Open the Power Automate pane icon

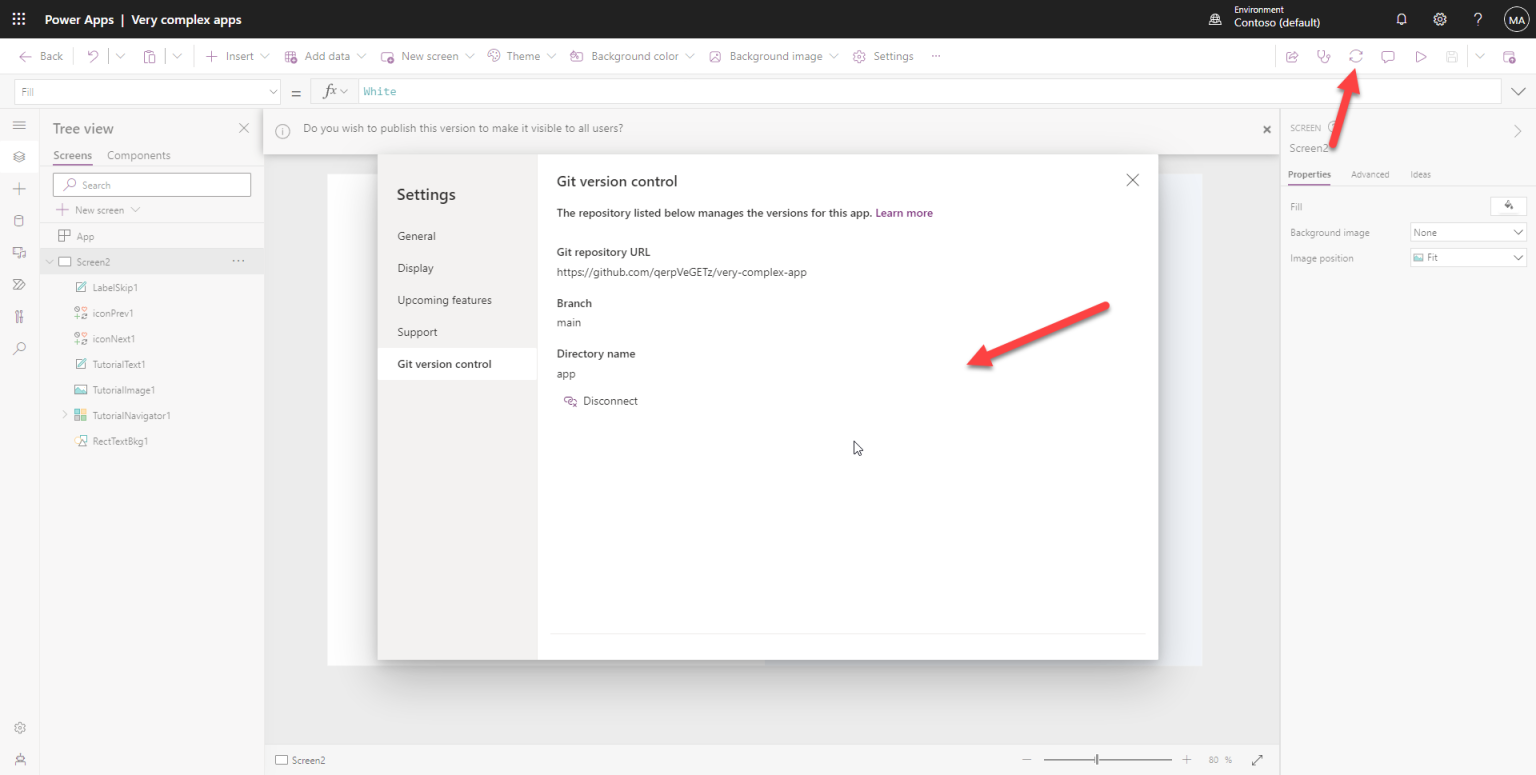(x=19, y=285)
